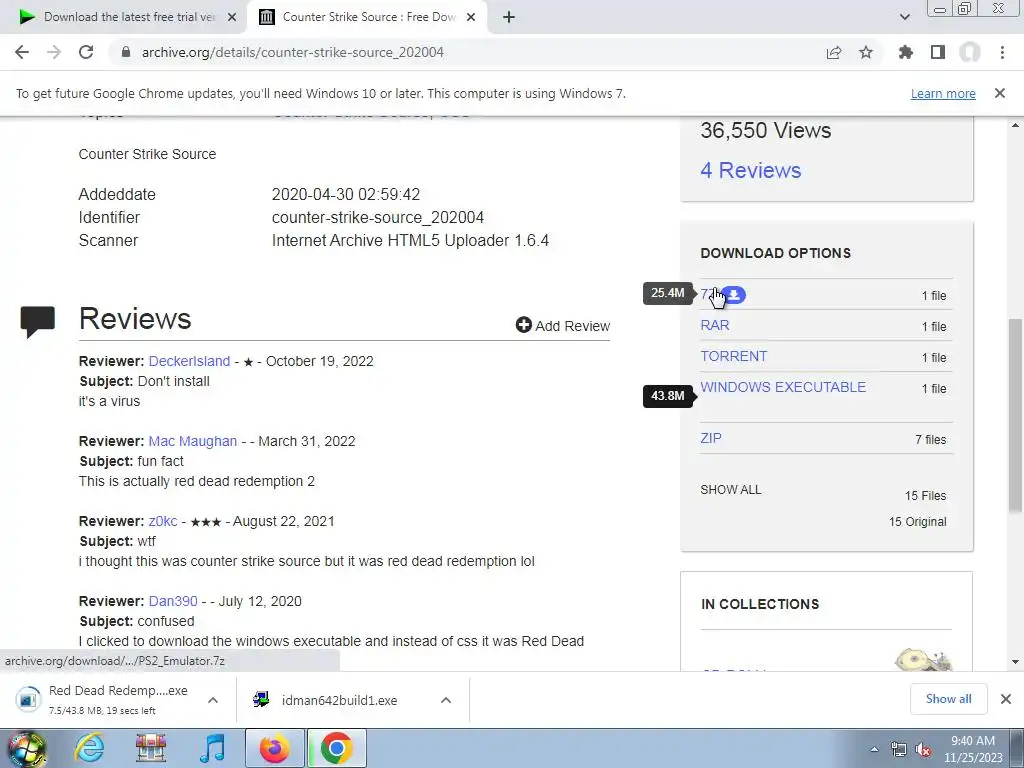Open the Learn more link in the update bar

(x=943, y=93)
